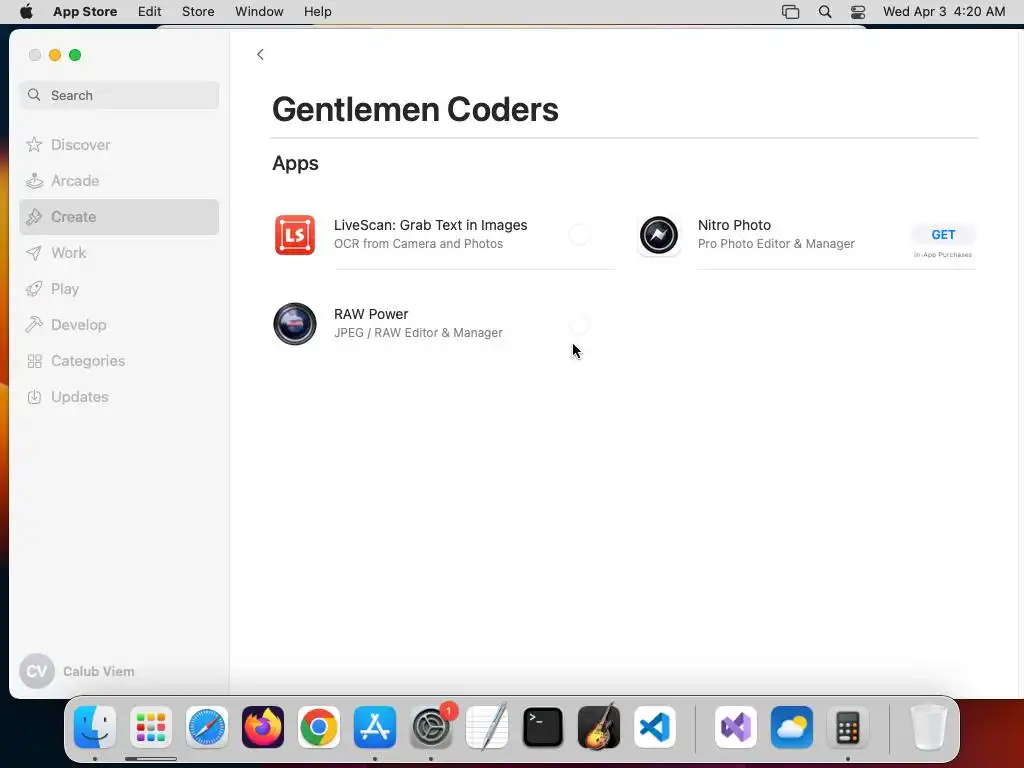Image resolution: width=1024 pixels, height=768 pixels.
Task: Click the Stage Manager menu bar icon
Action: pos(790,12)
